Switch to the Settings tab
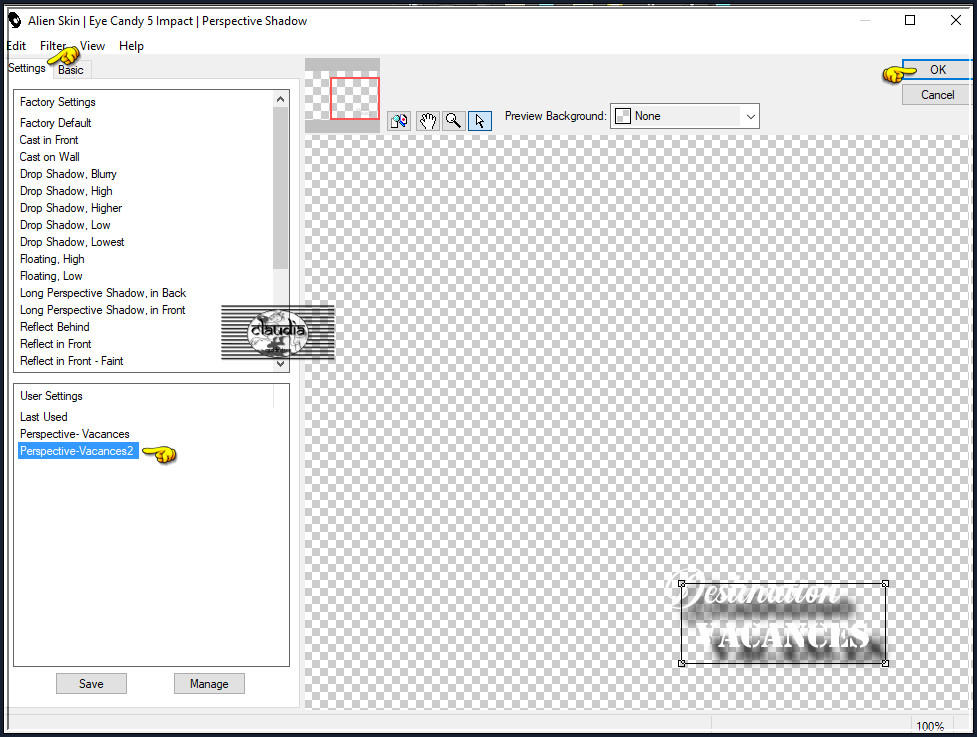Viewport: 977px width, 737px height. tap(27, 68)
